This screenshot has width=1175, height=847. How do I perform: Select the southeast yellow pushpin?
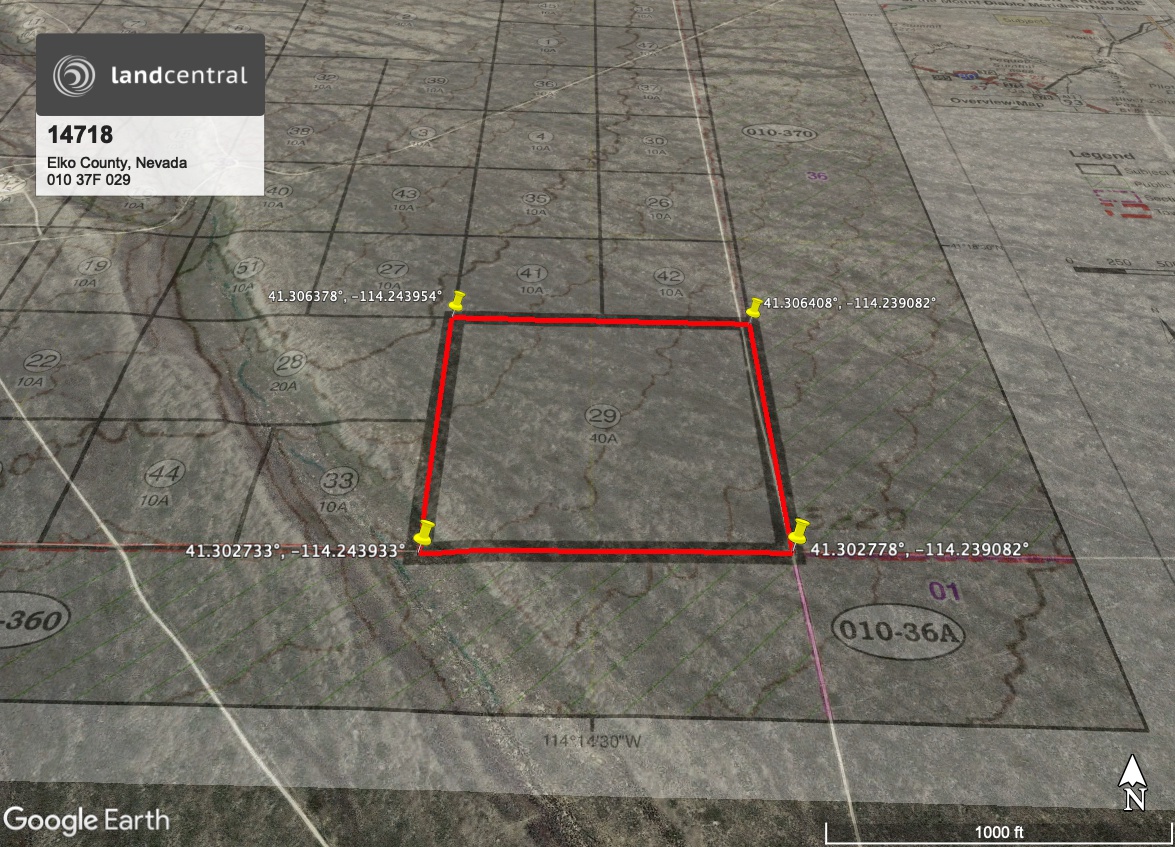[x=798, y=530]
